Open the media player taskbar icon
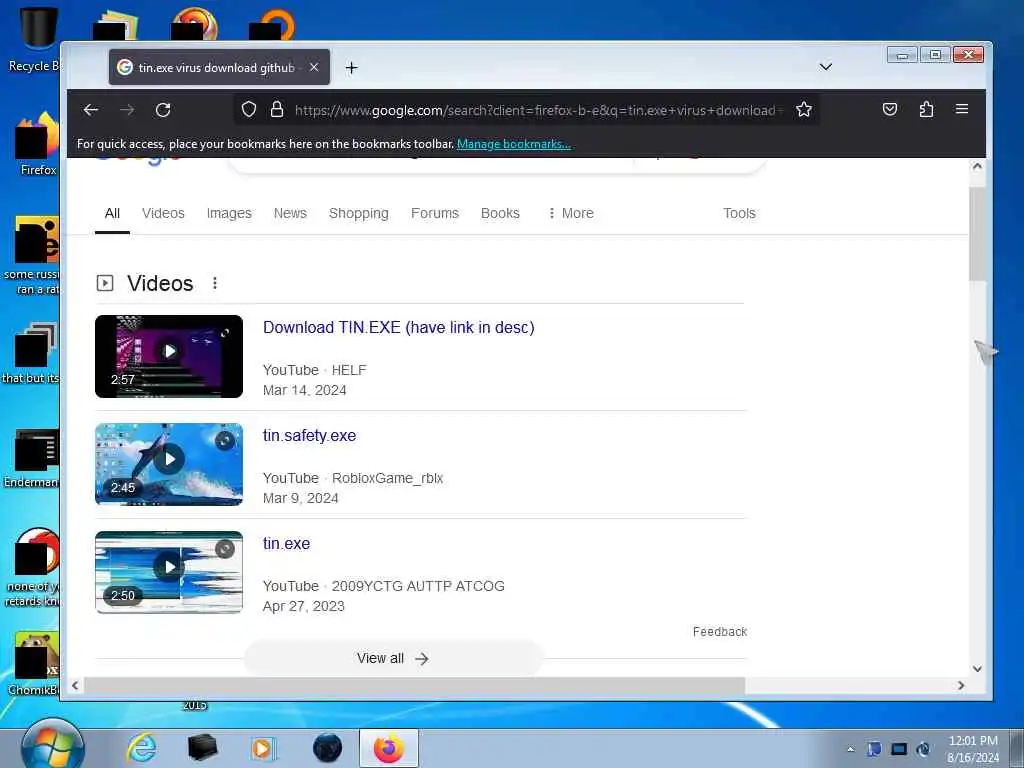 [x=263, y=748]
